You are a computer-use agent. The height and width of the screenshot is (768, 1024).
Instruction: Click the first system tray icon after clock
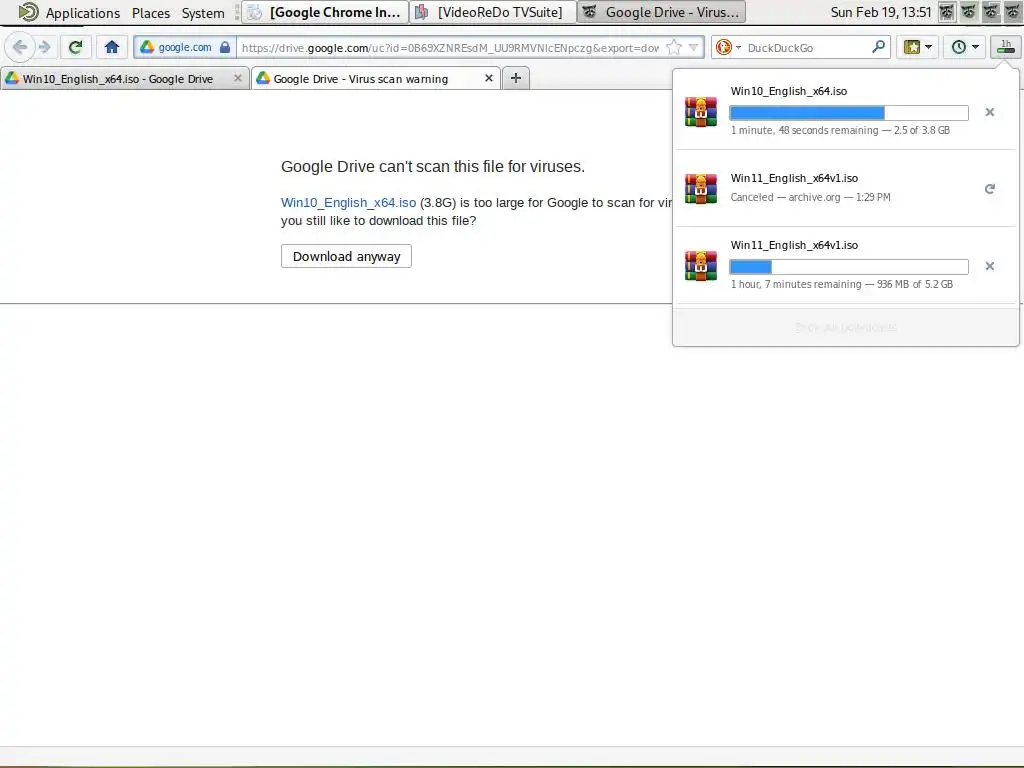click(x=946, y=12)
